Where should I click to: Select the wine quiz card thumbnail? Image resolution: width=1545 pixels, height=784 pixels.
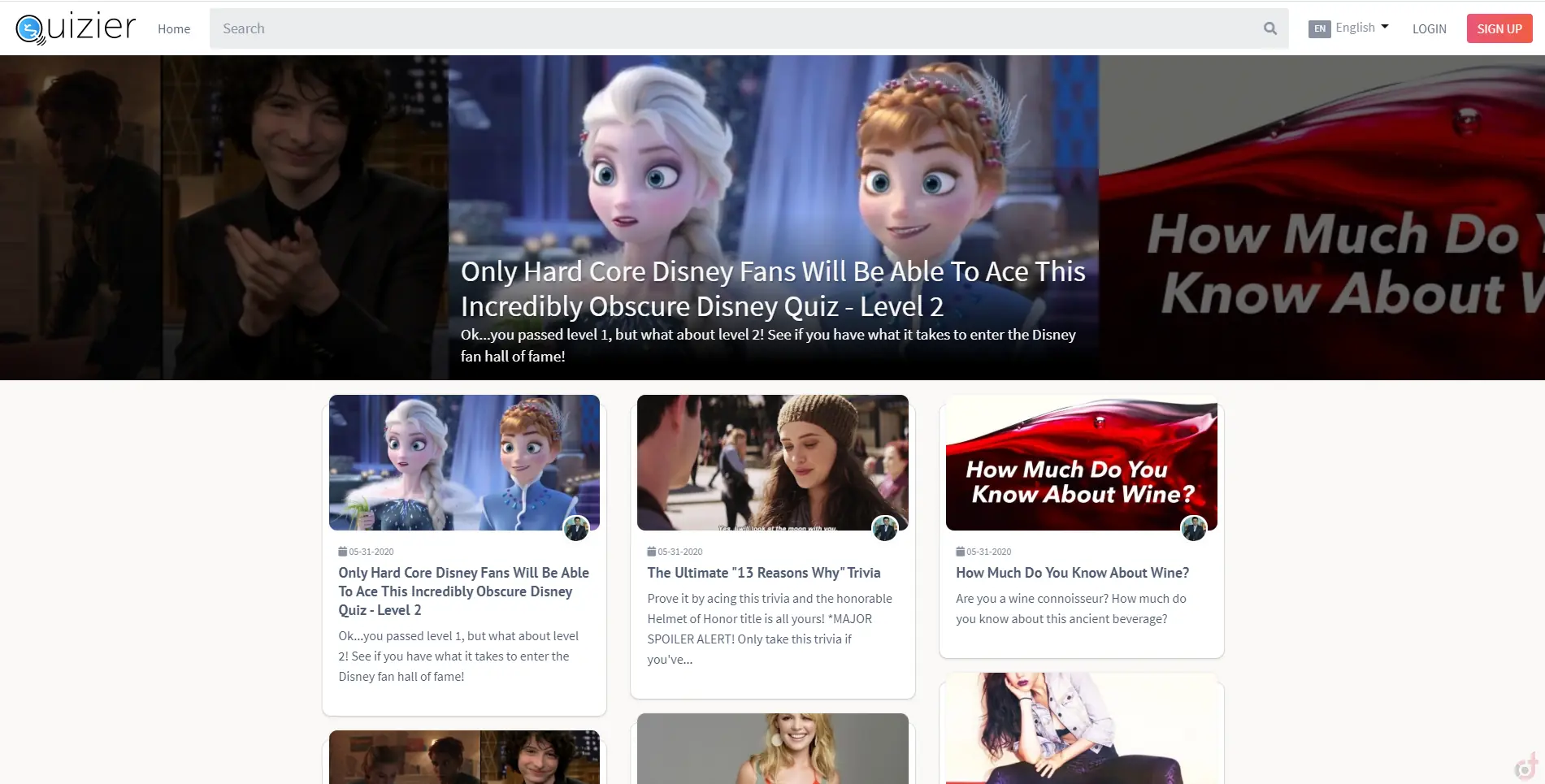[1081, 462]
